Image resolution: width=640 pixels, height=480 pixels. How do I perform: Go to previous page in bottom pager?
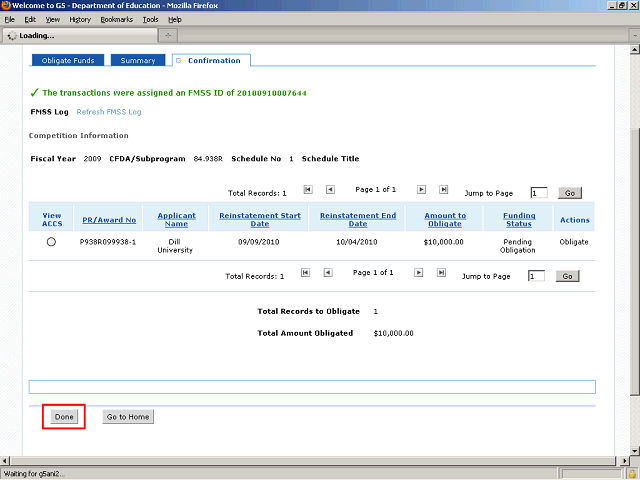[x=328, y=273]
